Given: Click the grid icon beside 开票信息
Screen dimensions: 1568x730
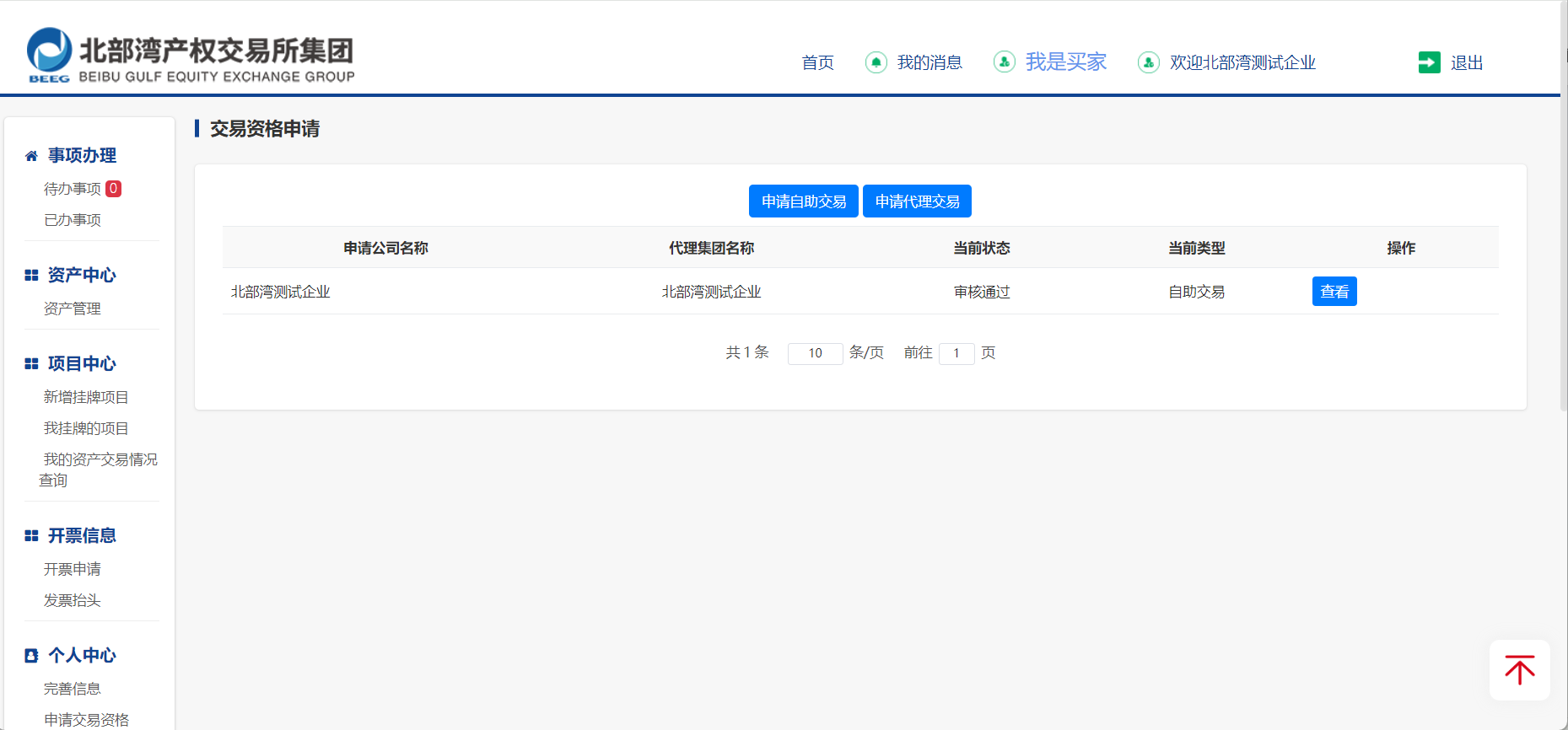Looking at the screenshot, I should click(31, 536).
